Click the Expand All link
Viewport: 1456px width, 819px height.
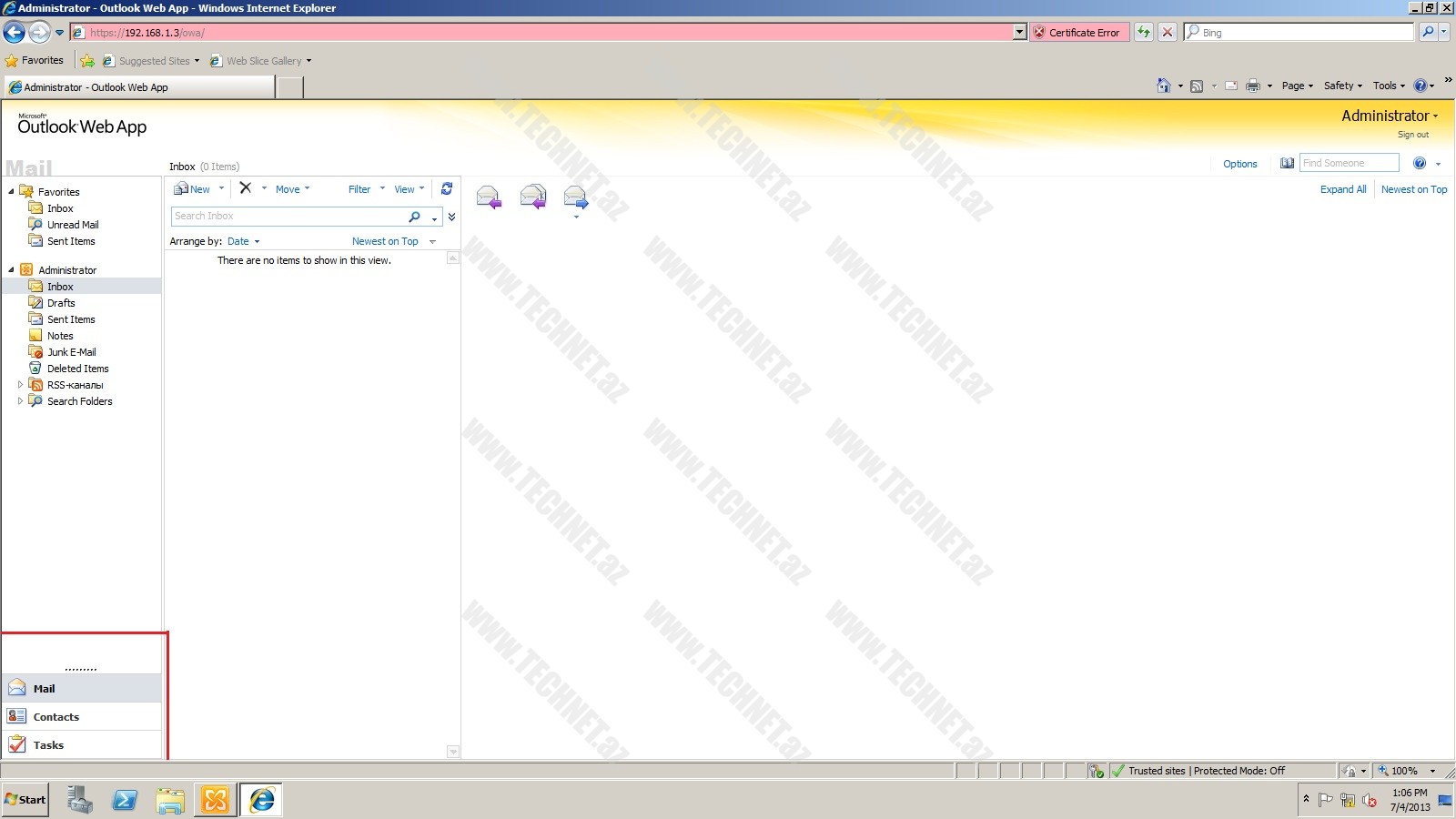pos(1342,189)
